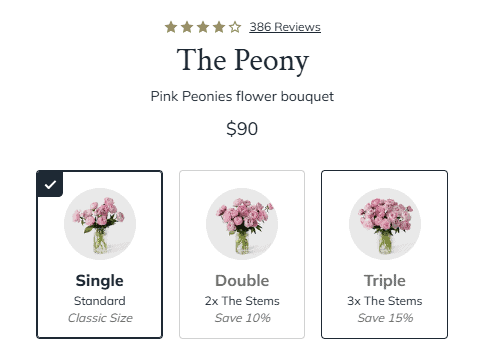Click the fourth gold rating star

click(219, 27)
